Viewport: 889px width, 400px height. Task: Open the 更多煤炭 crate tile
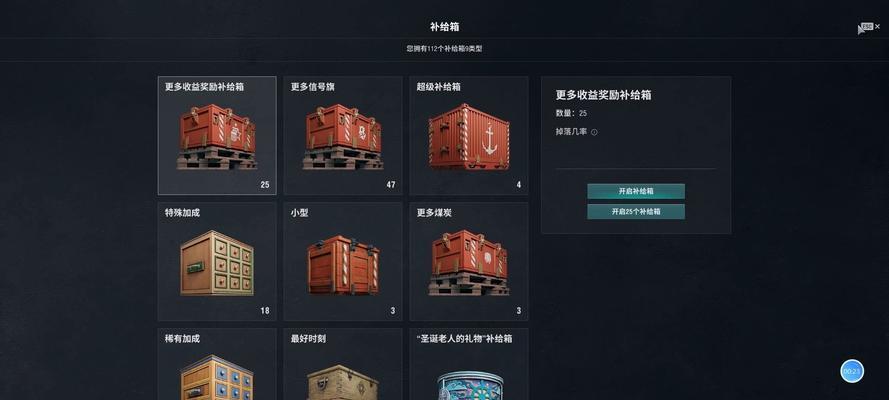(x=469, y=261)
